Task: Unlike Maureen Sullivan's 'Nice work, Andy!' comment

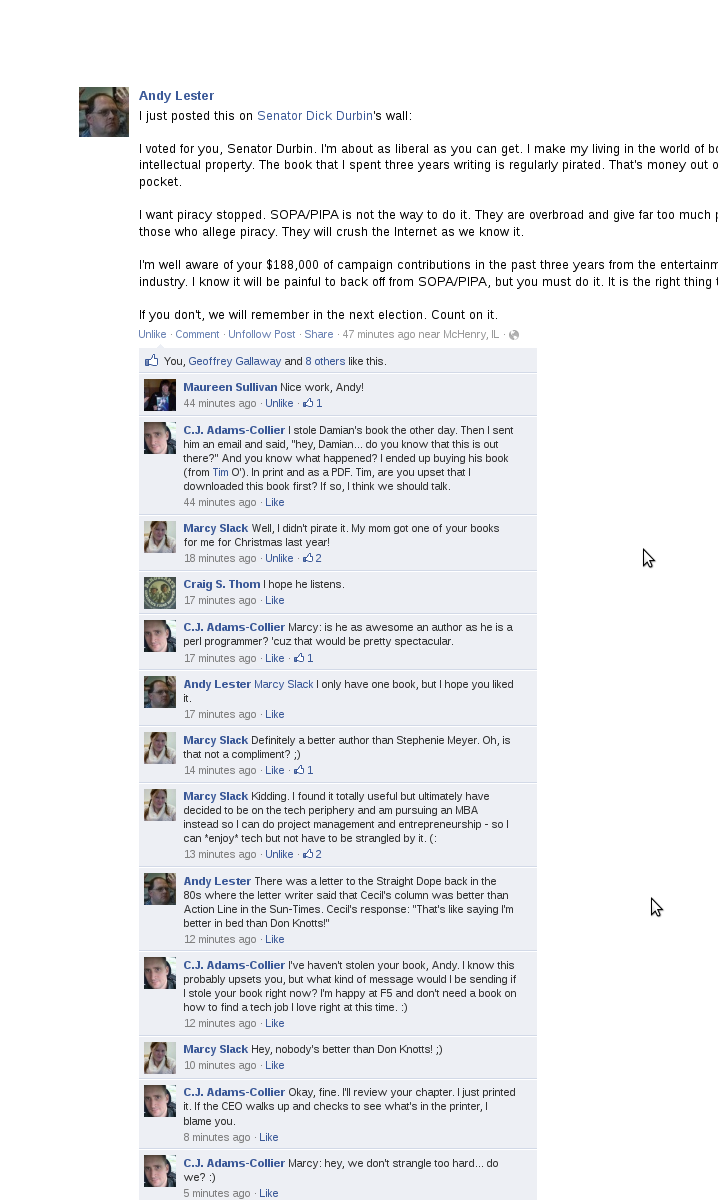Action: tap(279, 403)
